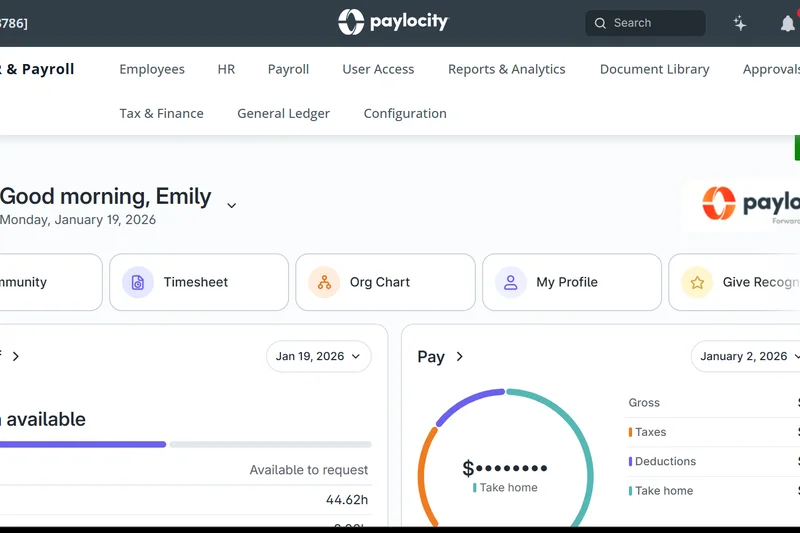This screenshot has height=533, width=800.
Task: Open the Configuration menu
Action: [405, 113]
